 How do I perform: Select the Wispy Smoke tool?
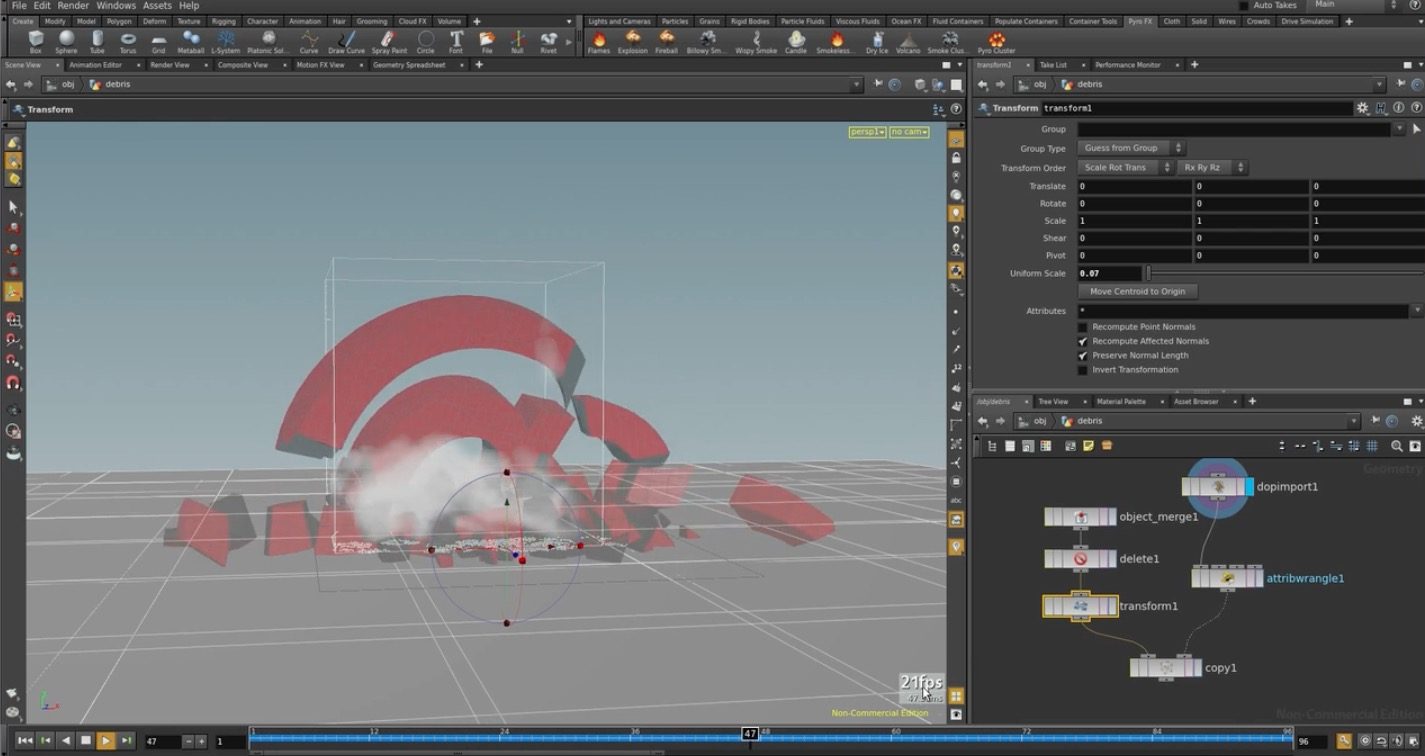[757, 42]
